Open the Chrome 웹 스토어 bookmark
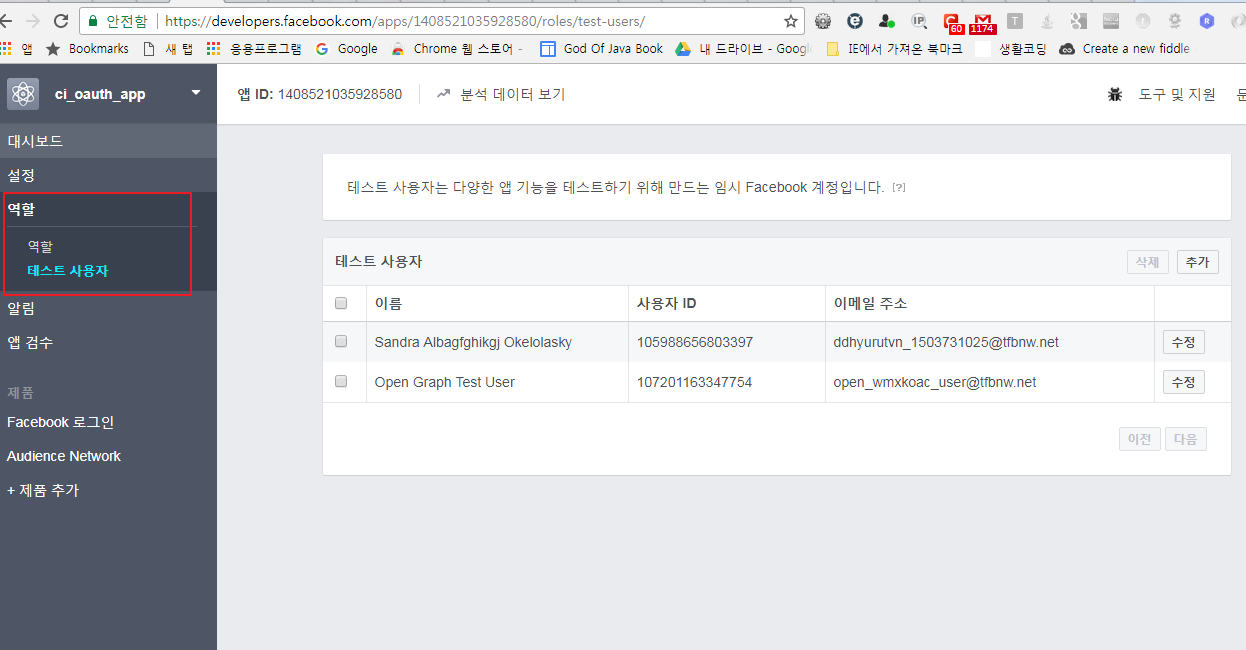Image resolution: width=1246 pixels, height=650 pixels. pyautogui.click(x=457, y=48)
